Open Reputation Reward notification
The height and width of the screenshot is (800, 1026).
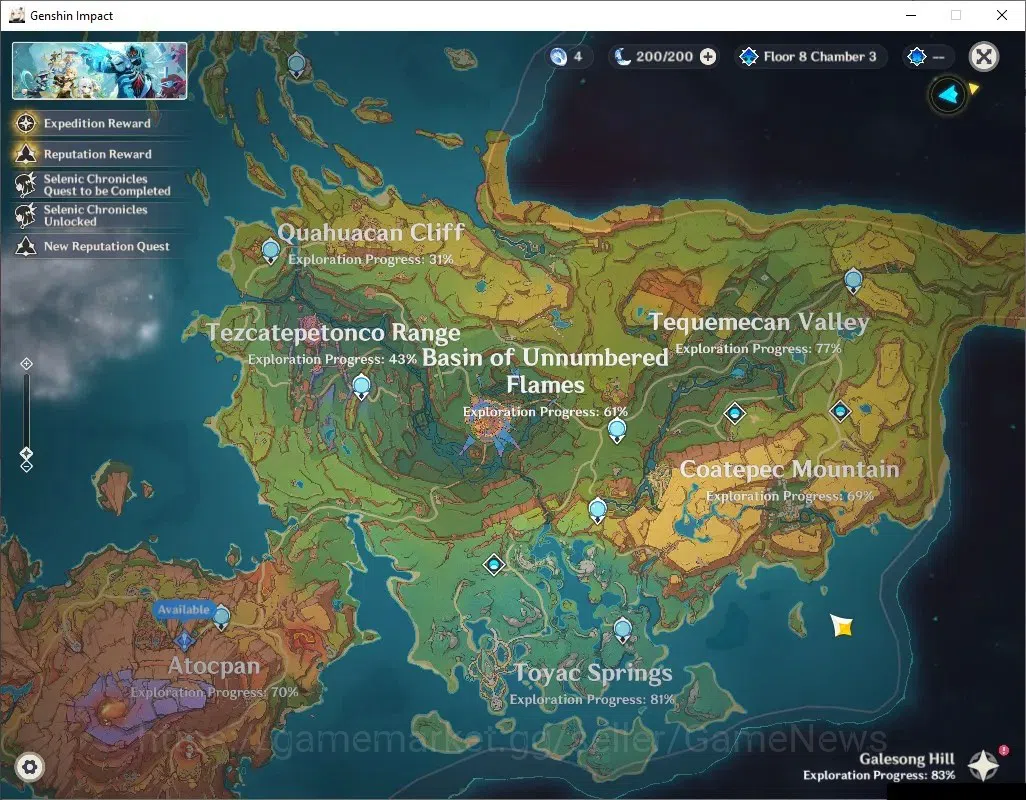tap(97, 154)
